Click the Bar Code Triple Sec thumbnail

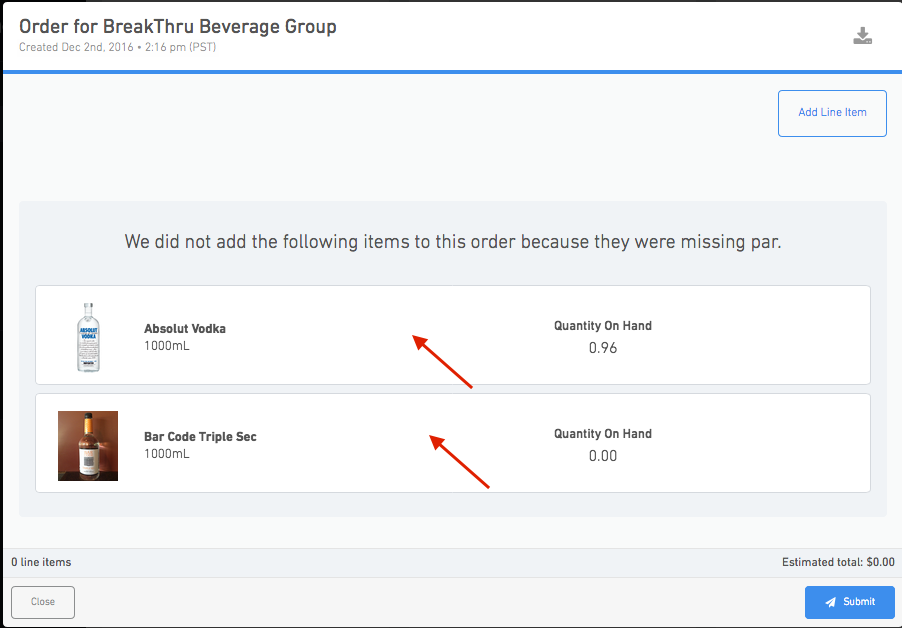click(88, 446)
